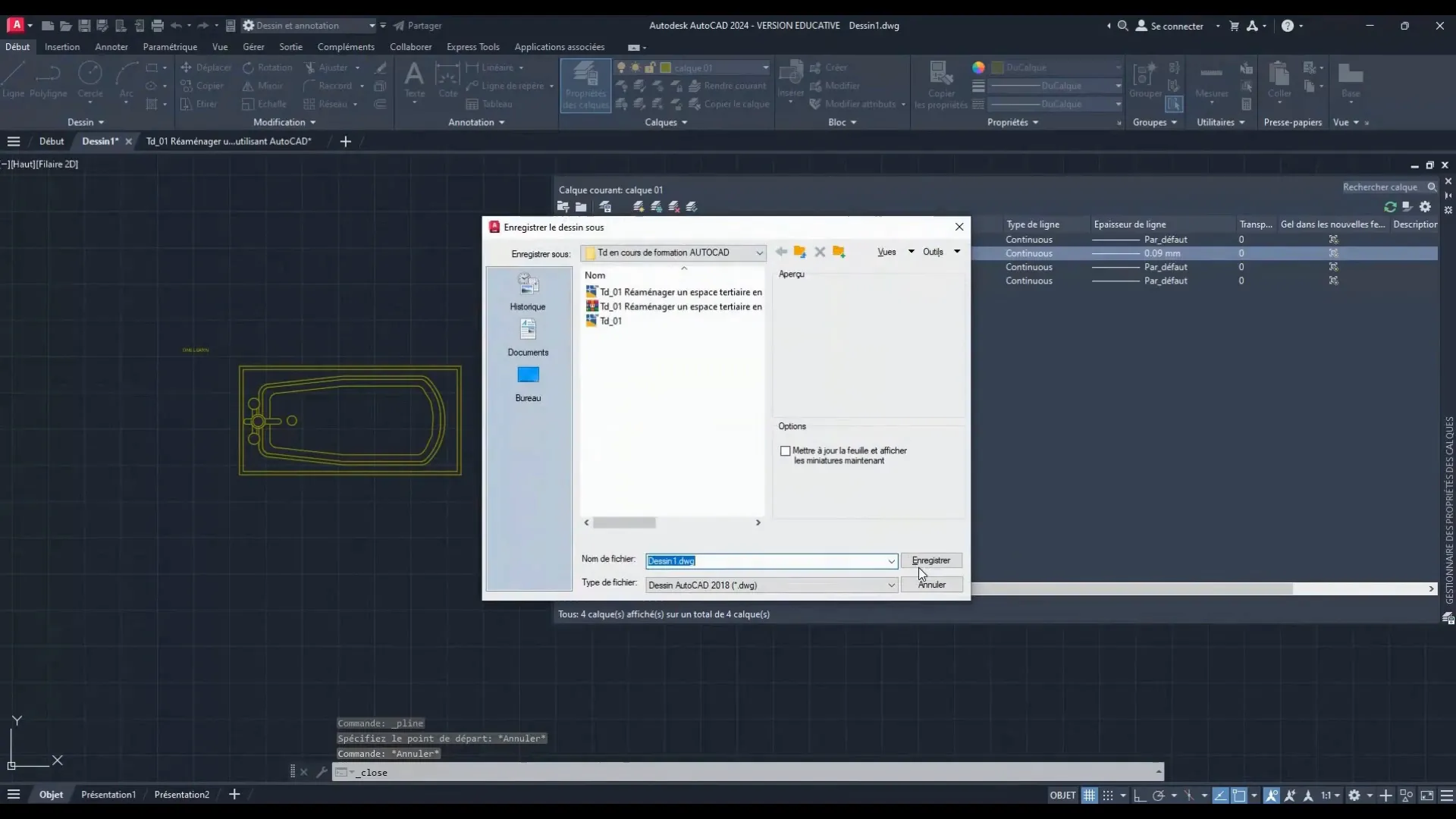Click the navigate up folder icon in dialog
The image size is (1456, 819).
pos(800,252)
